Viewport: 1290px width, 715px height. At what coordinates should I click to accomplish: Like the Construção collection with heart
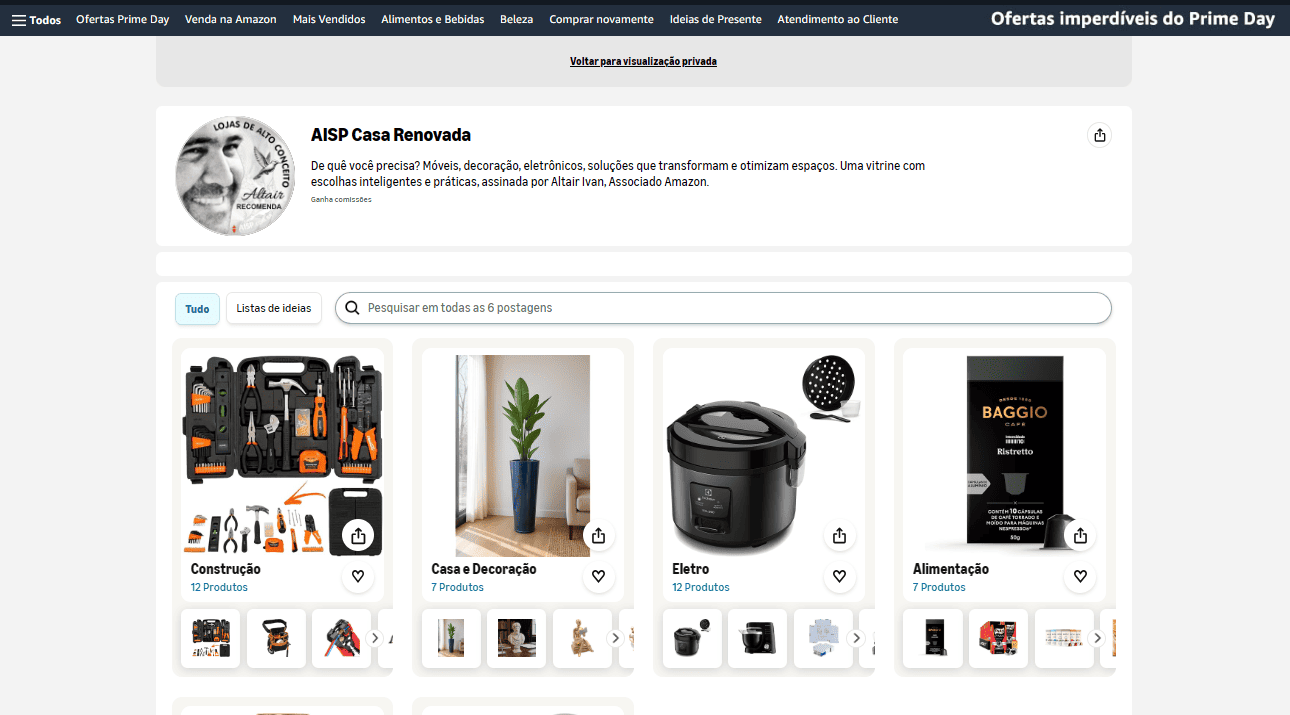(x=358, y=576)
